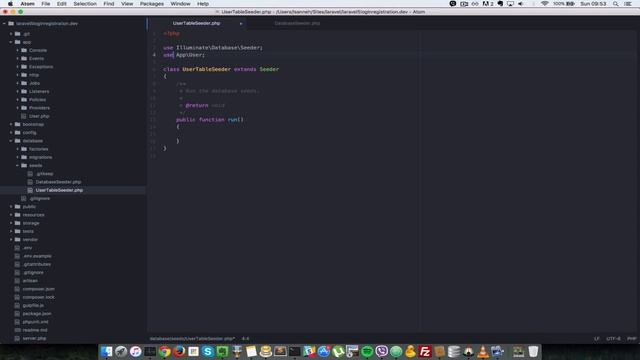Screen dimensions: 640x360
Task: Open Google Chrome from the Dock
Action: coord(164,351)
